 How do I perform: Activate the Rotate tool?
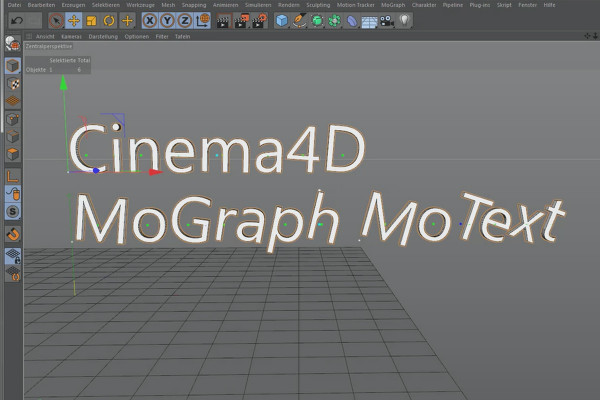tap(109, 21)
